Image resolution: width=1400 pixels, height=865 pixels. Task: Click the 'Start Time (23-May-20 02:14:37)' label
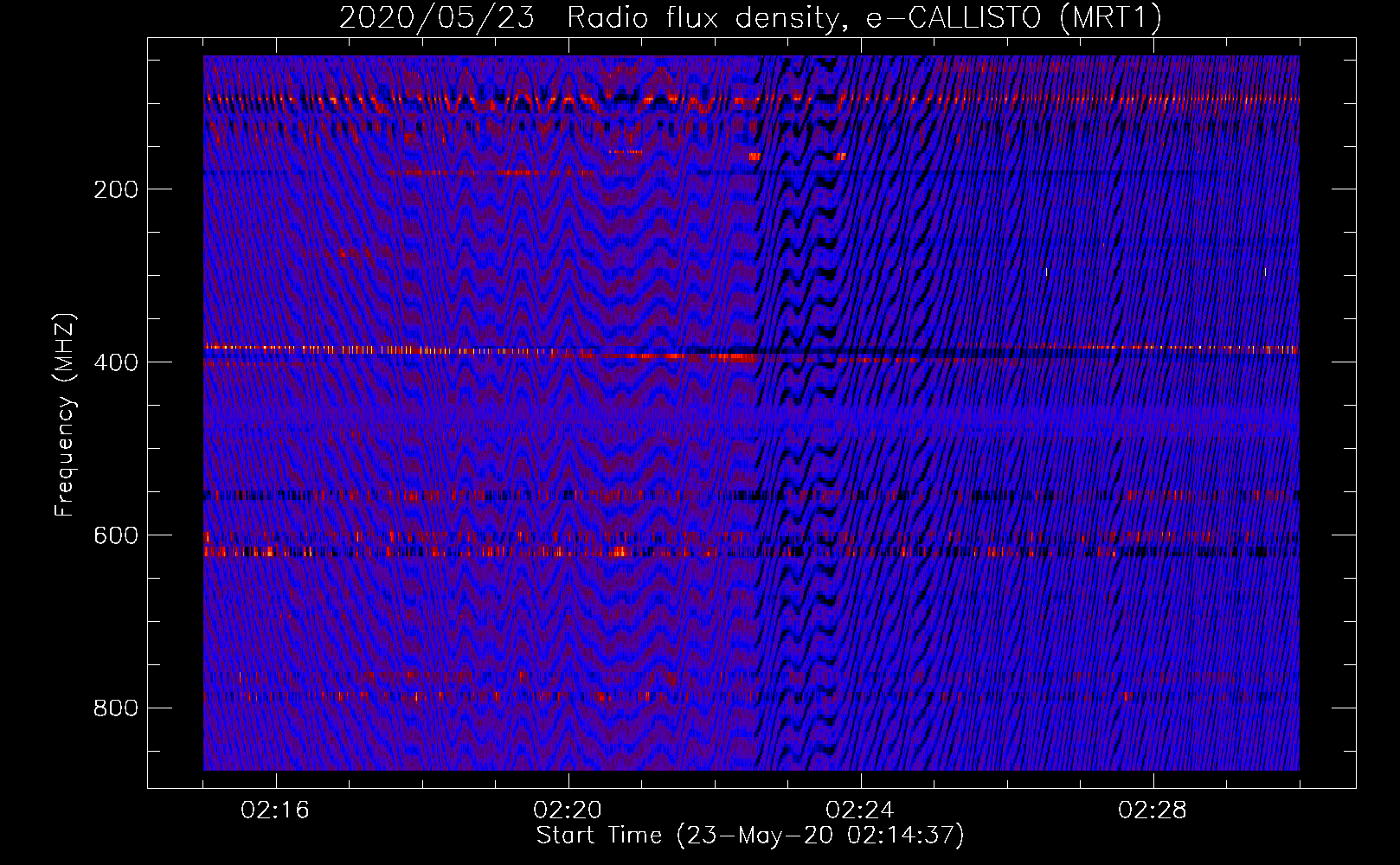pyautogui.click(x=750, y=836)
